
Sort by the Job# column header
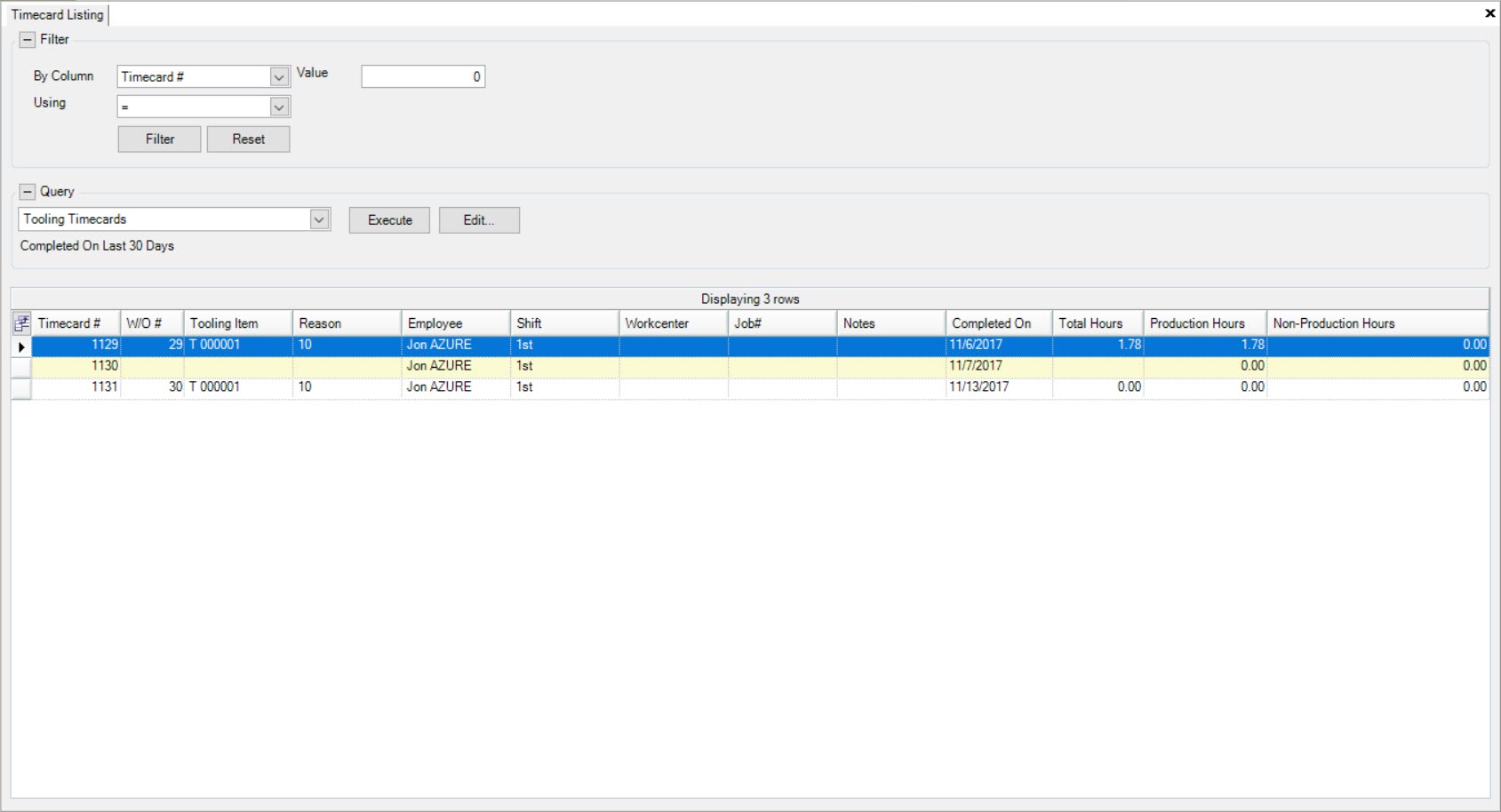[x=782, y=323]
